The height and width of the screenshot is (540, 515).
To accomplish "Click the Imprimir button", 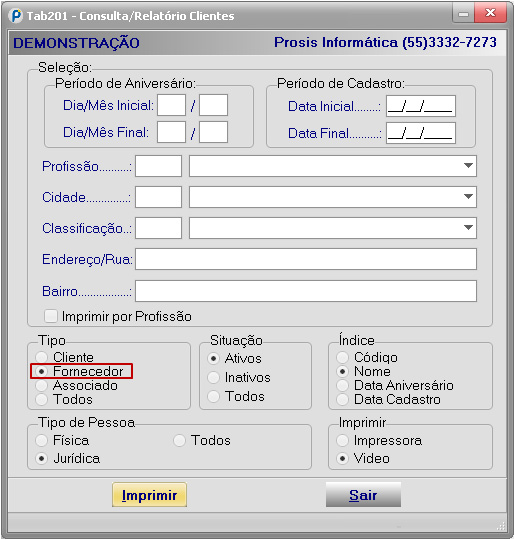I will pyautogui.click(x=150, y=495).
